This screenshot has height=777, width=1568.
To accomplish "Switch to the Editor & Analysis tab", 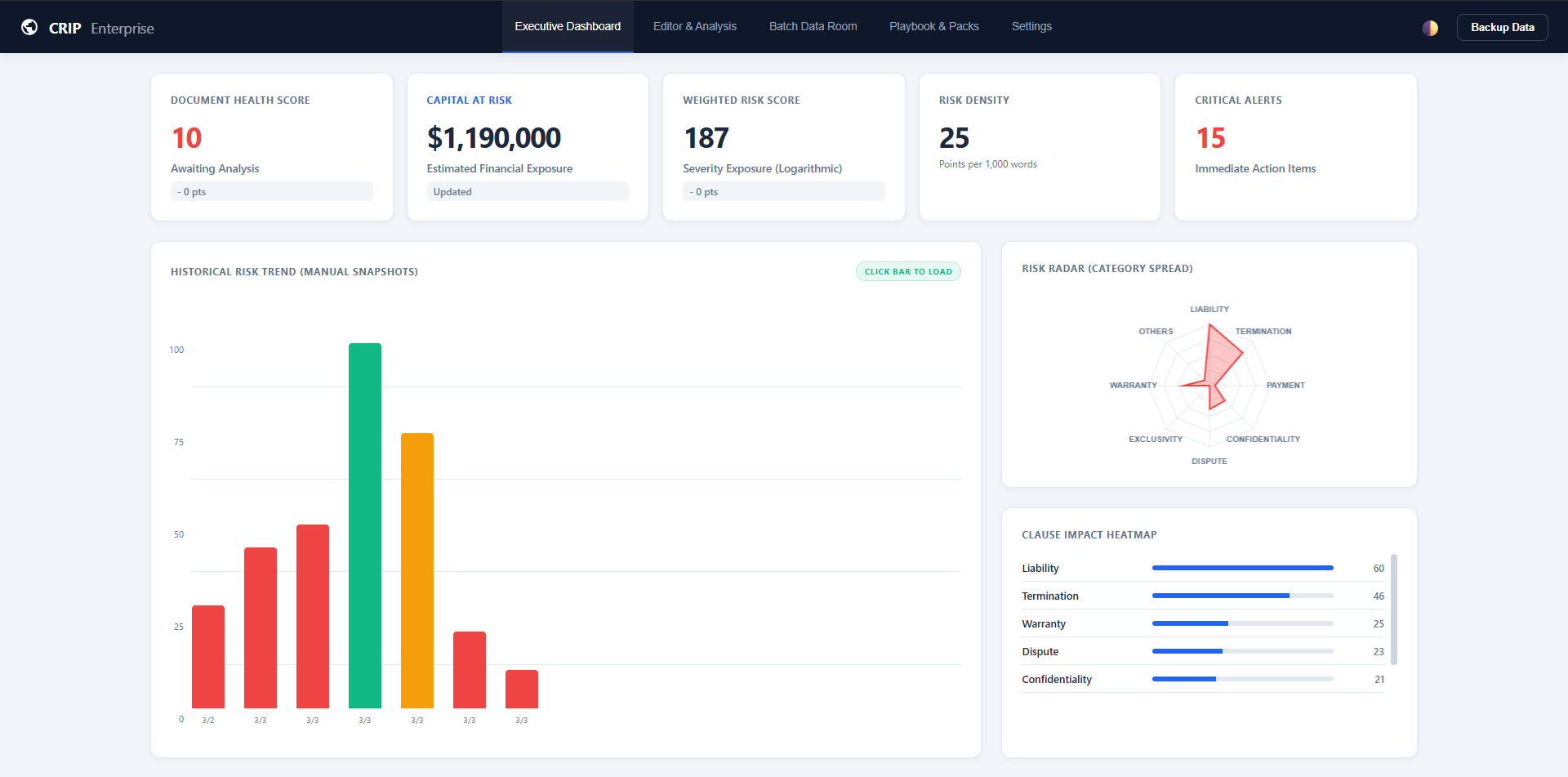I will click(x=694, y=26).
